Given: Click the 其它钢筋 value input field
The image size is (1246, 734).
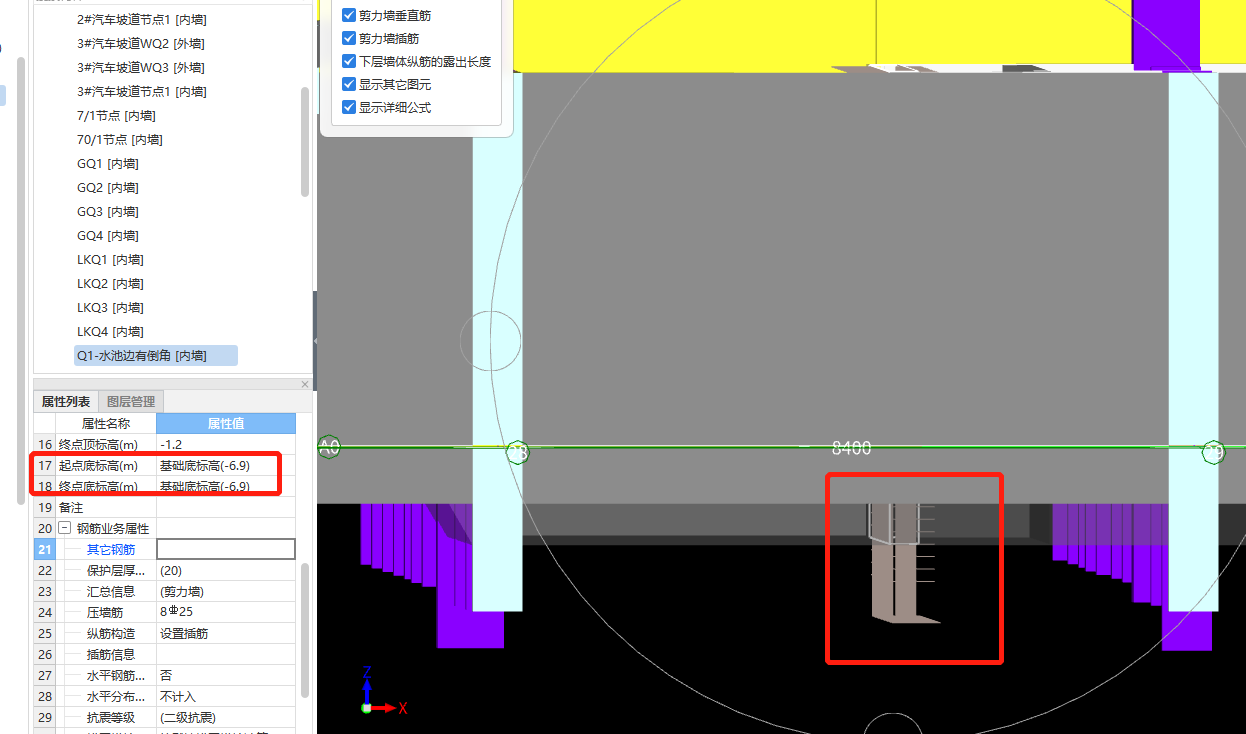Looking at the screenshot, I should point(226,549).
